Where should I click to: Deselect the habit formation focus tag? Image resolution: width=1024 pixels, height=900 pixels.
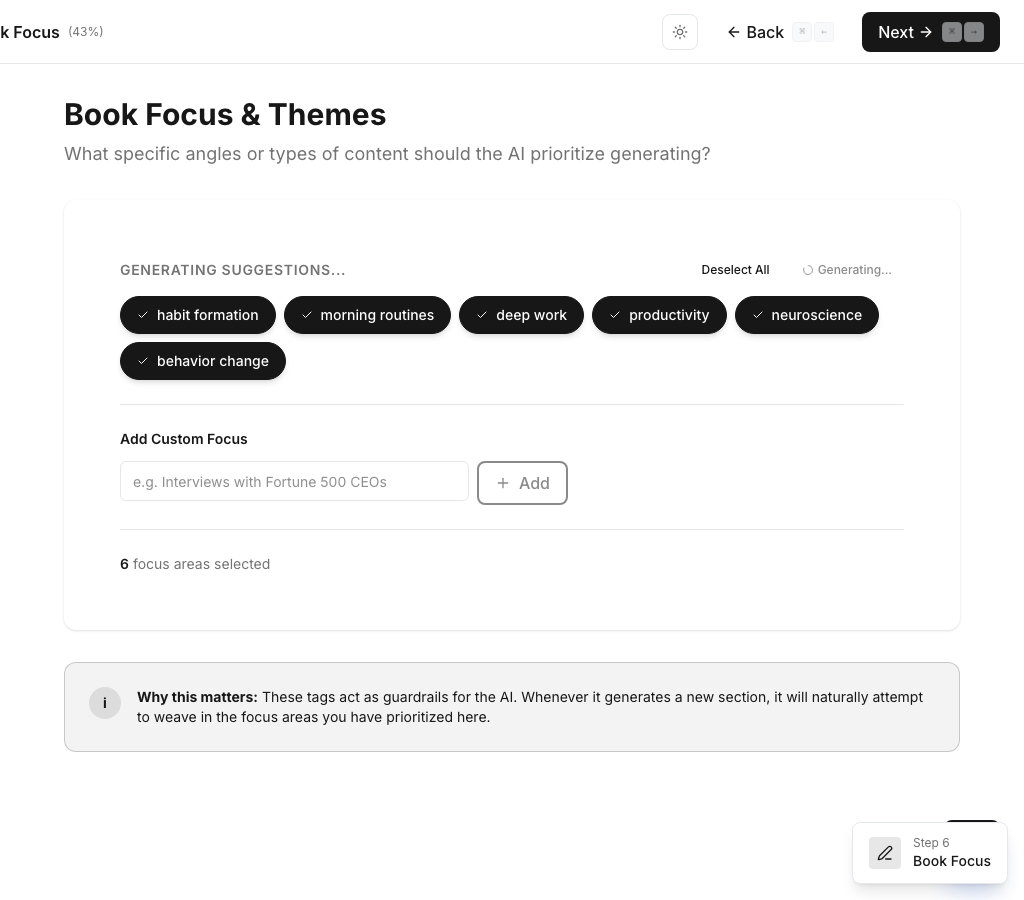coord(197,315)
